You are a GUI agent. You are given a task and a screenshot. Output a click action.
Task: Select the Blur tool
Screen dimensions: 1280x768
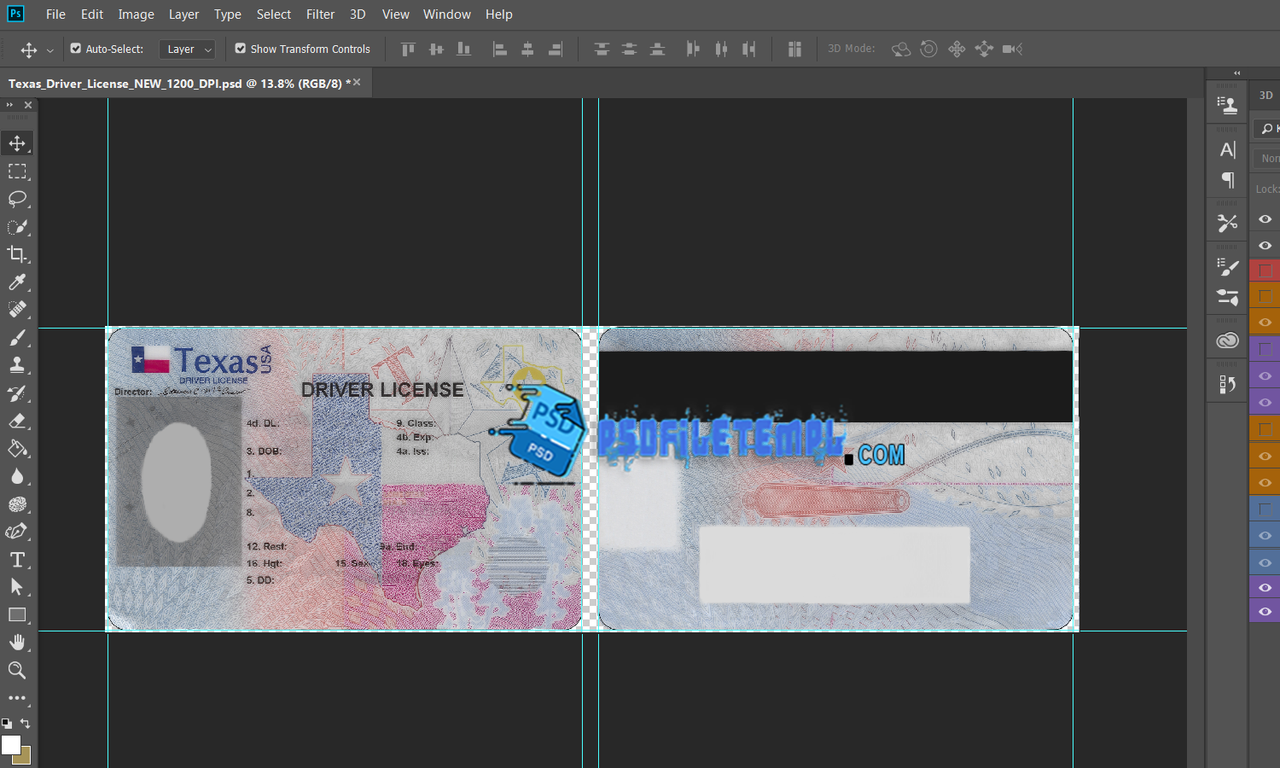pyautogui.click(x=17, y=476)
